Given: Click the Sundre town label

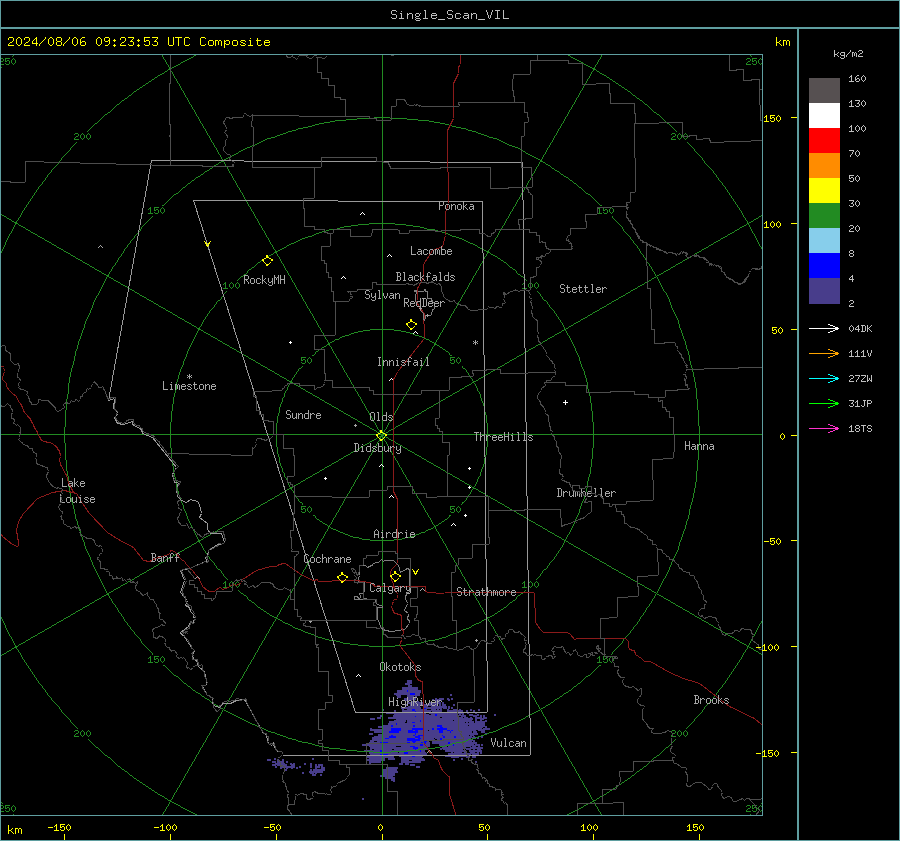Looking at the screenshot, I should [x=303, y=415].
